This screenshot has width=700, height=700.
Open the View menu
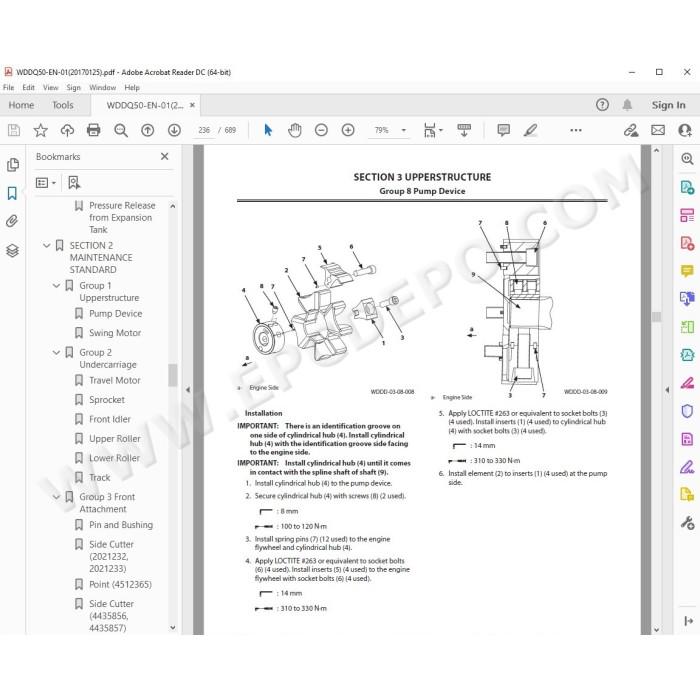point(50,88)
